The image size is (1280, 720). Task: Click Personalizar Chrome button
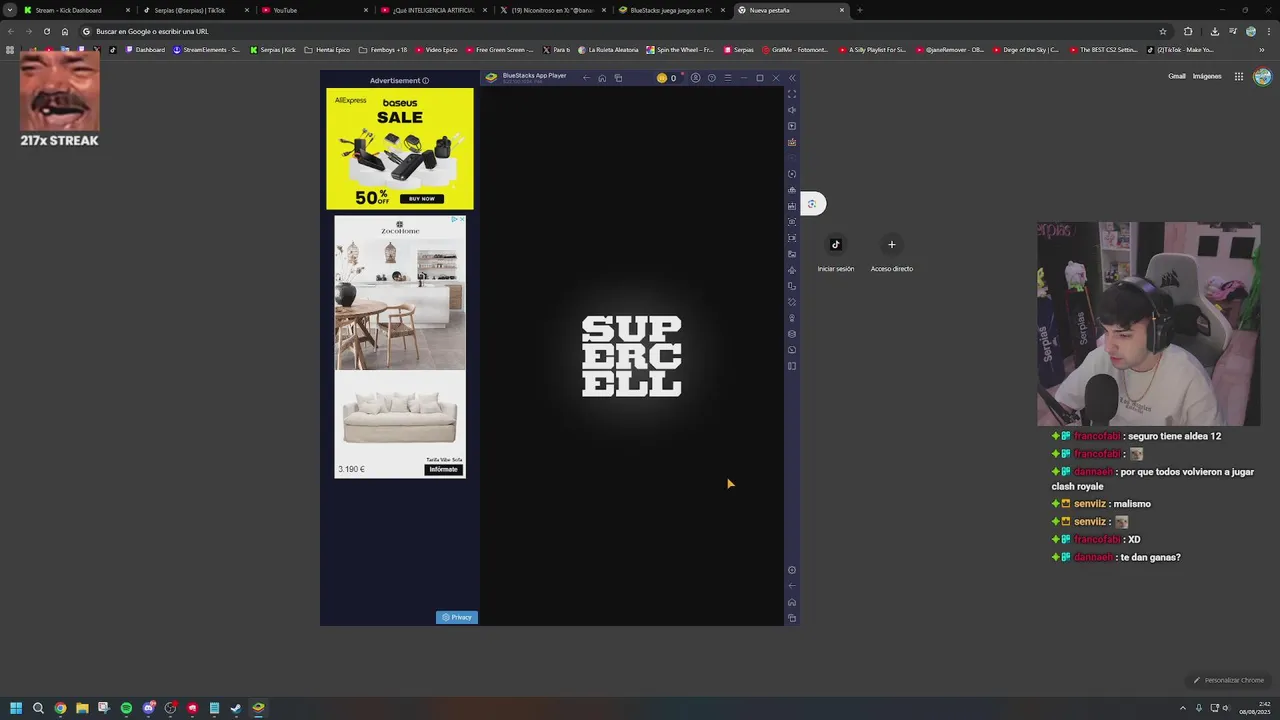[1229, 680]
